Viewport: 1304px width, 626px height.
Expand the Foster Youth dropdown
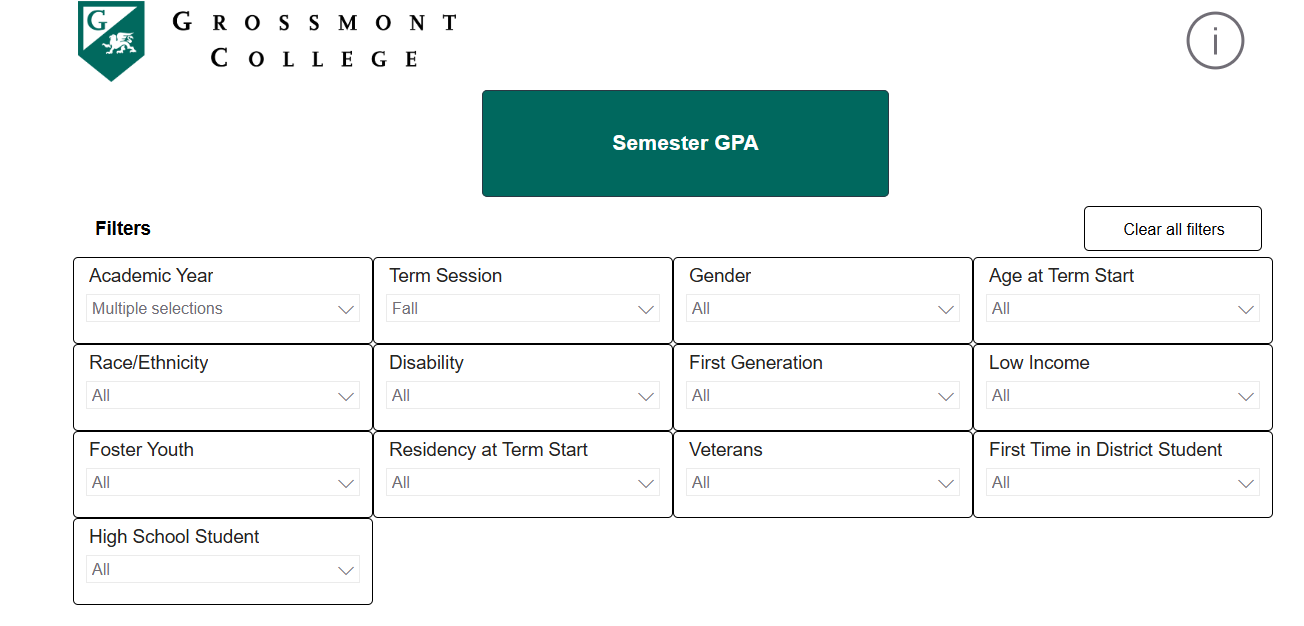tap(222, 482)
